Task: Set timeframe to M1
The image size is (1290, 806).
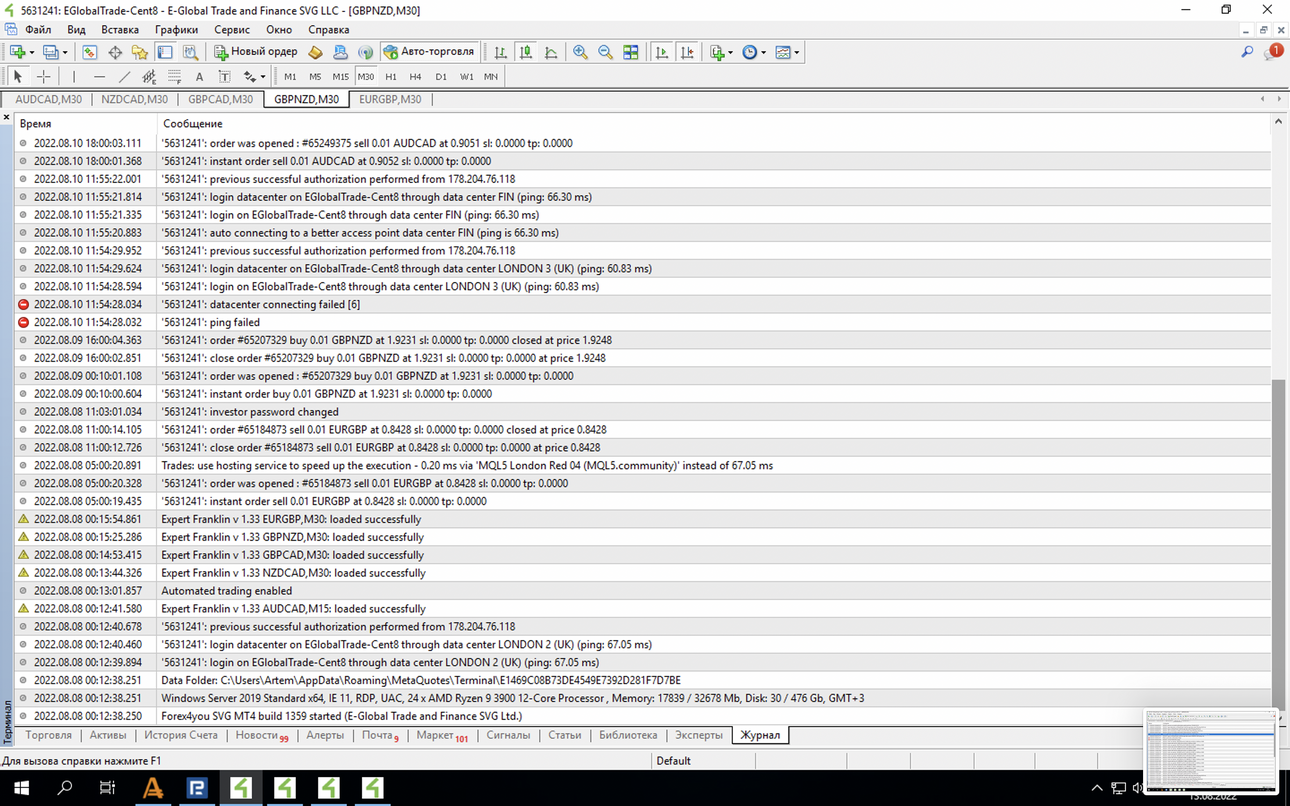Action: [290, 76]
